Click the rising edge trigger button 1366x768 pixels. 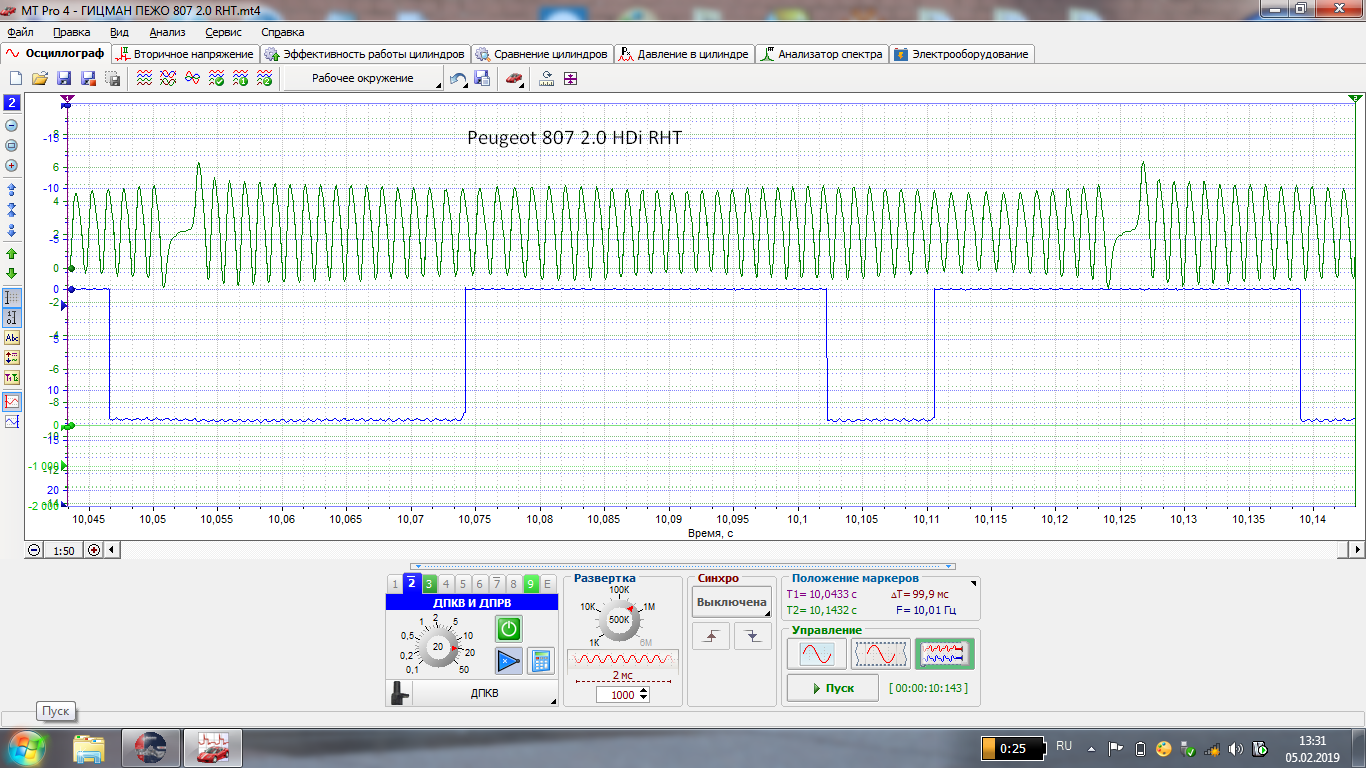[711, 636]
